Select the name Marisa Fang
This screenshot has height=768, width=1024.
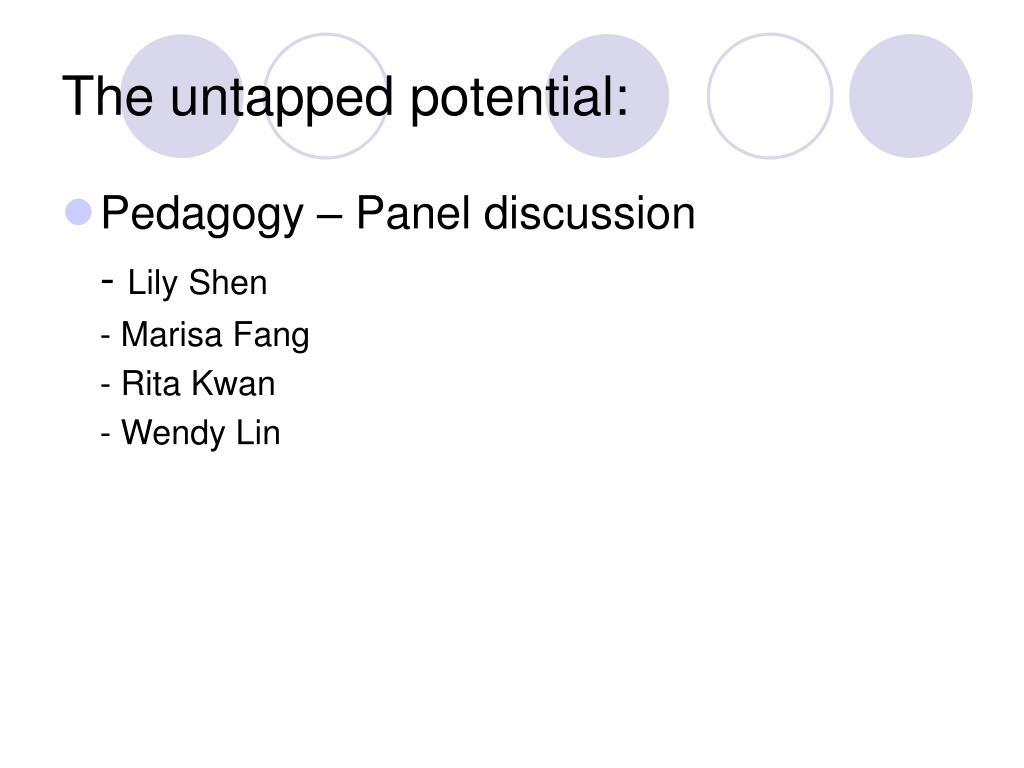coord(215,335)
